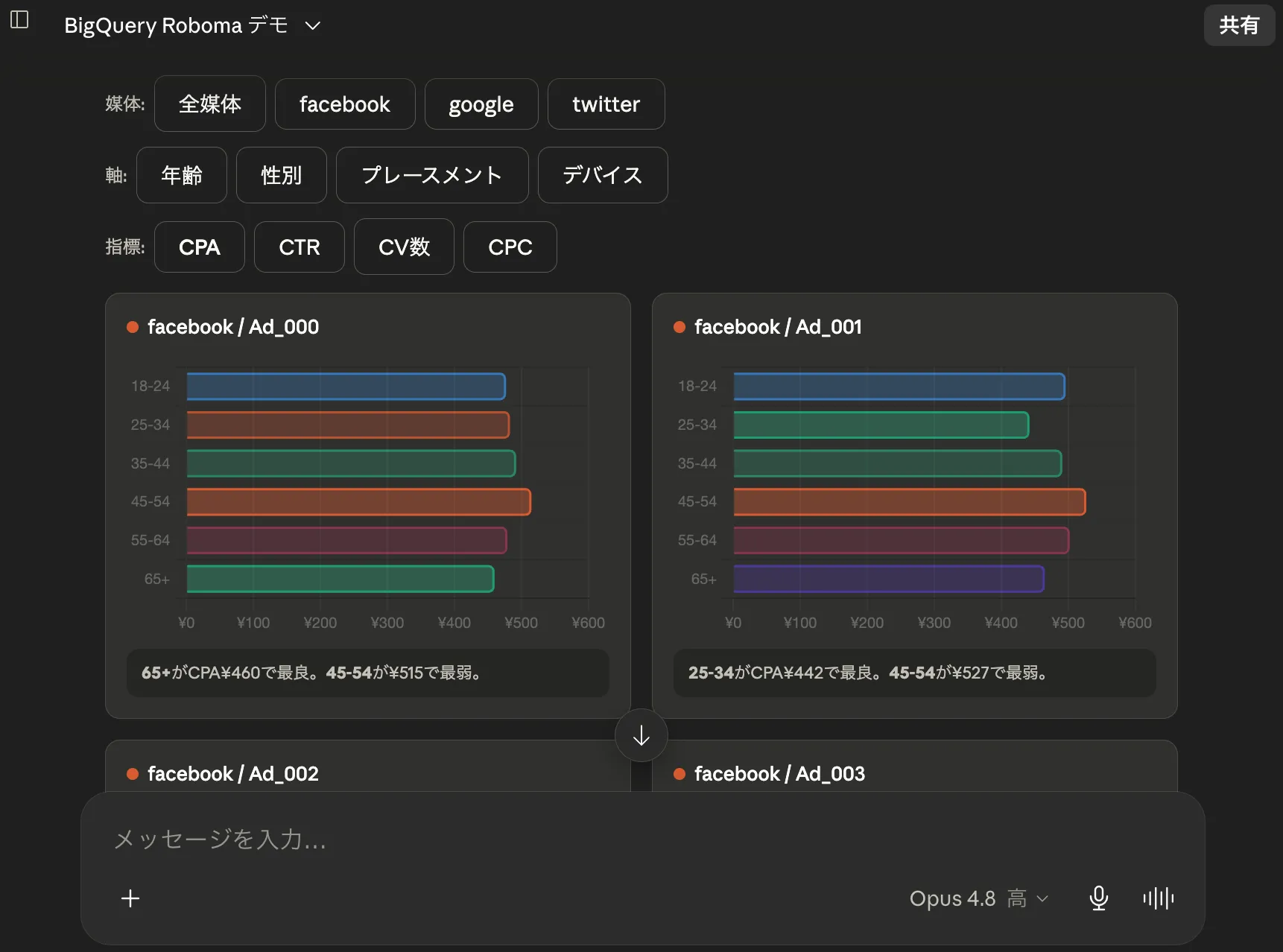Image resolution: width=1283 pixels, height=952 pixels.
Task: Click the 65+ row label in Ad_000 chart
Action: click(157, 579)
